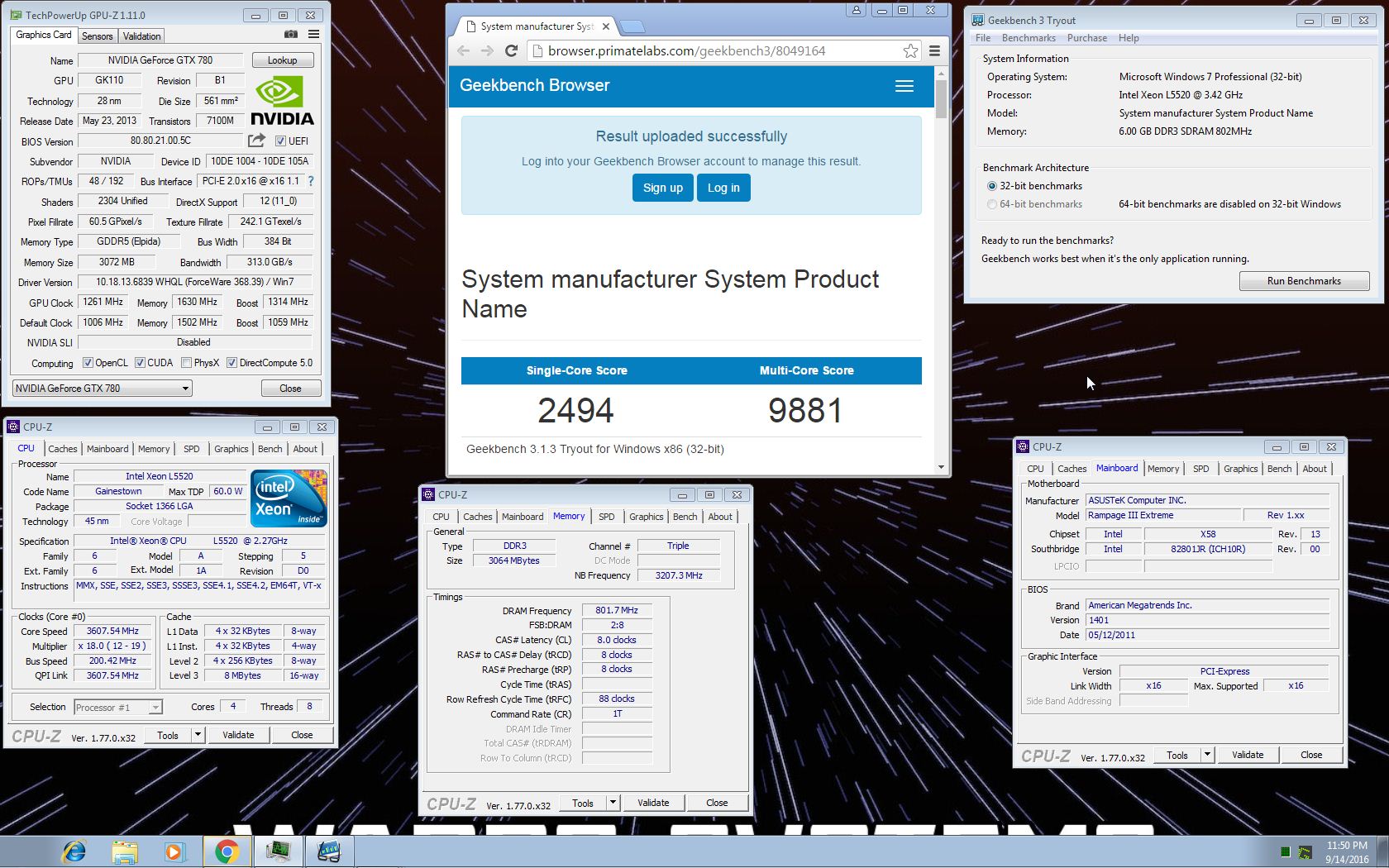Click the Chrome forward arrow
Image resolution: width=1389 pixels, height=868 pixels.
point(487,51)
